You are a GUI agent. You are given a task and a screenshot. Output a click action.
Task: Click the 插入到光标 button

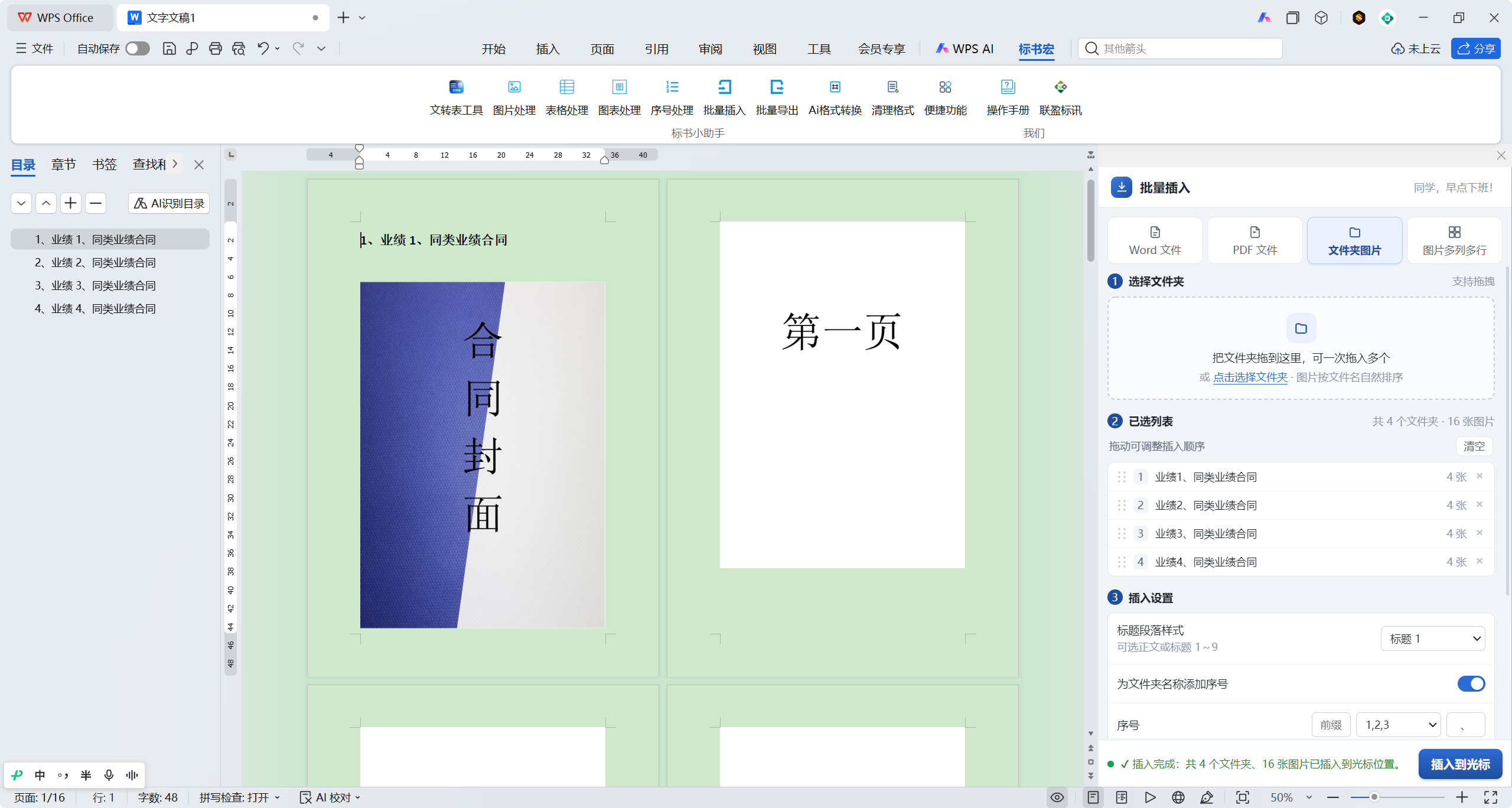[x=1460, y=764]
